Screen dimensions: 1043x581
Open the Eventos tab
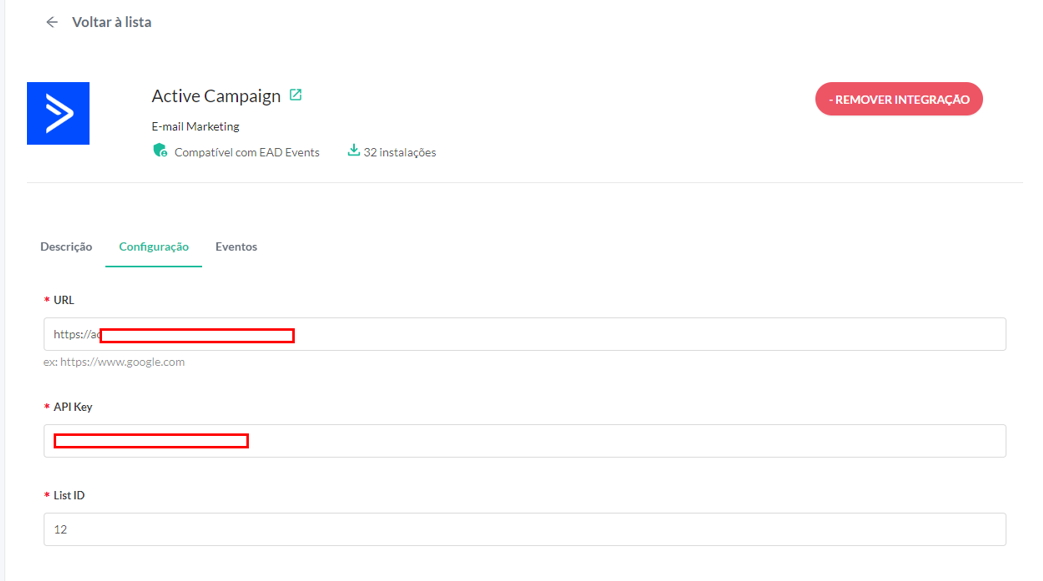(x=236, y=247)
